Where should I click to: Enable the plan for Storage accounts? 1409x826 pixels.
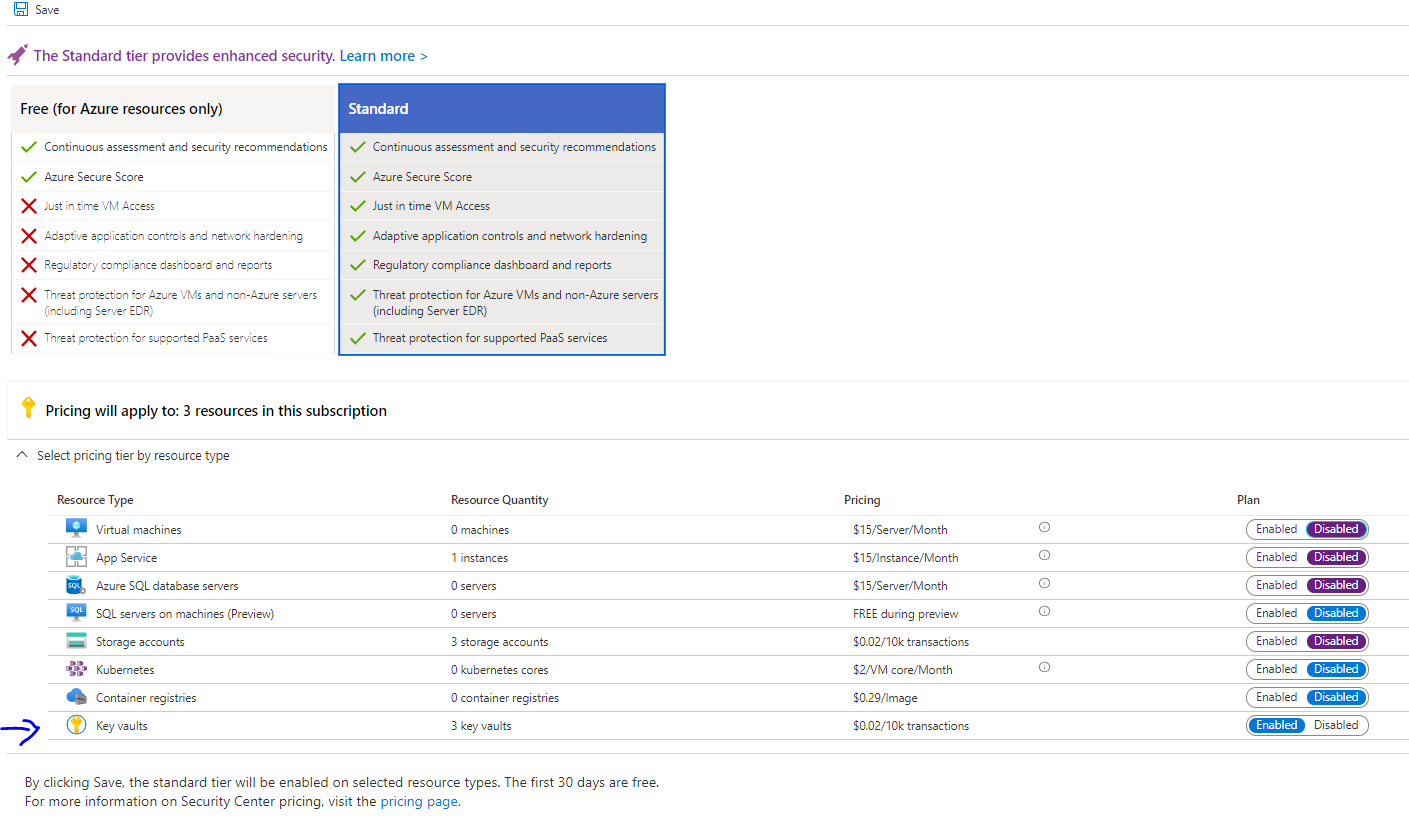[x=1276, y=641]
